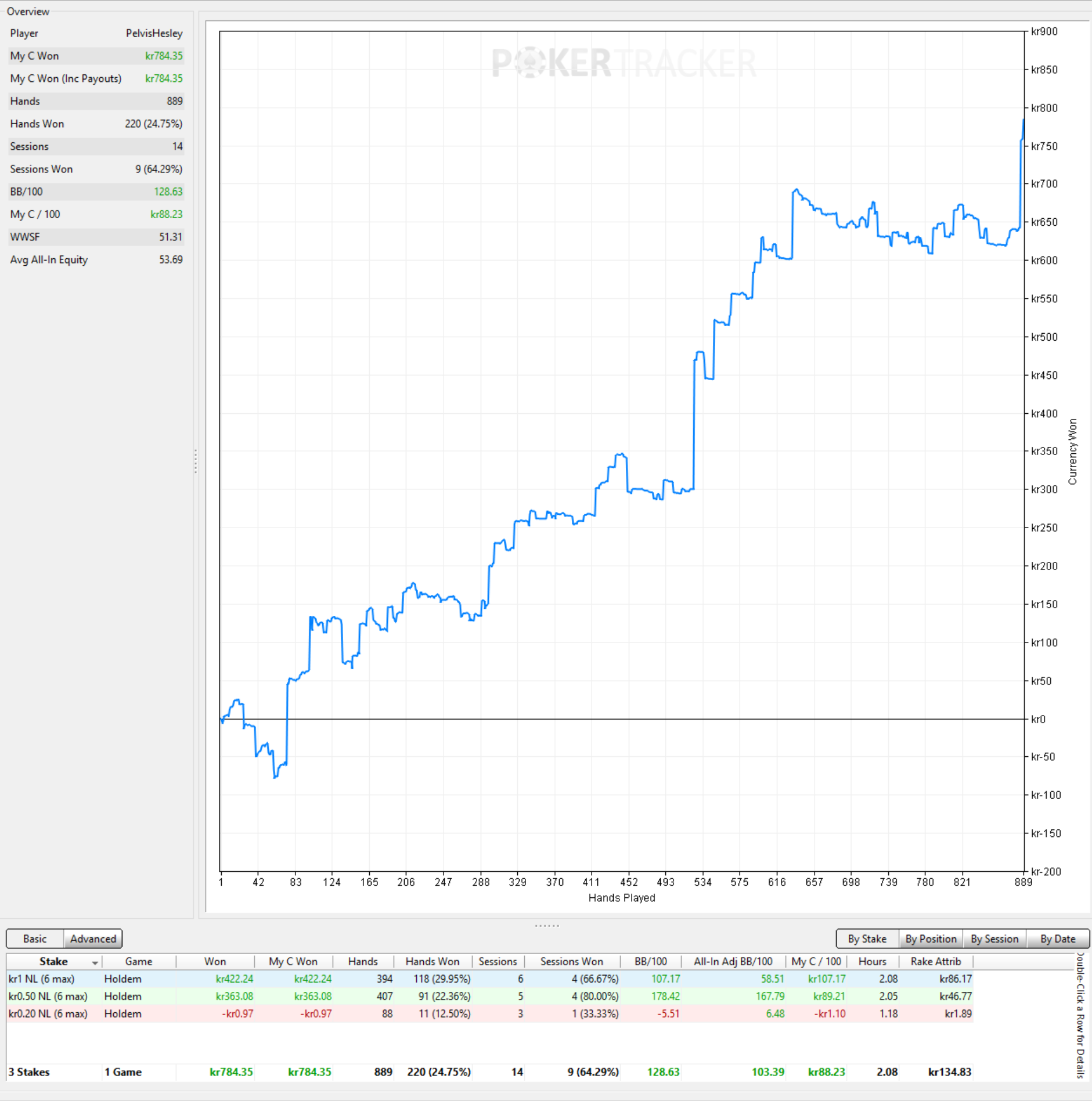Sort by the Rake Attrib column header

(935, 962)
